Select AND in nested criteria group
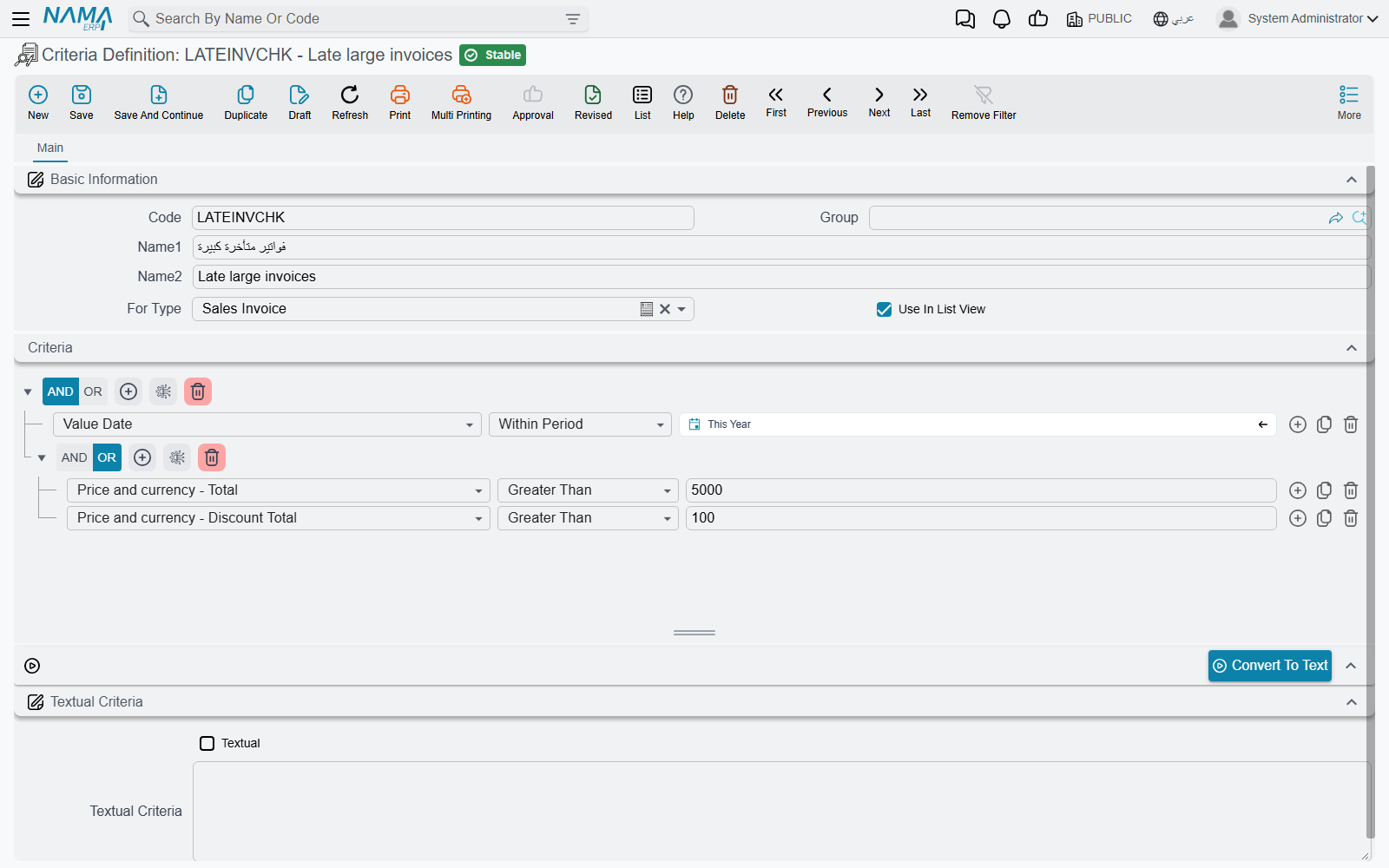This screenshot has width=1389, height=868. pyautogui.click(x=75, y=457)
